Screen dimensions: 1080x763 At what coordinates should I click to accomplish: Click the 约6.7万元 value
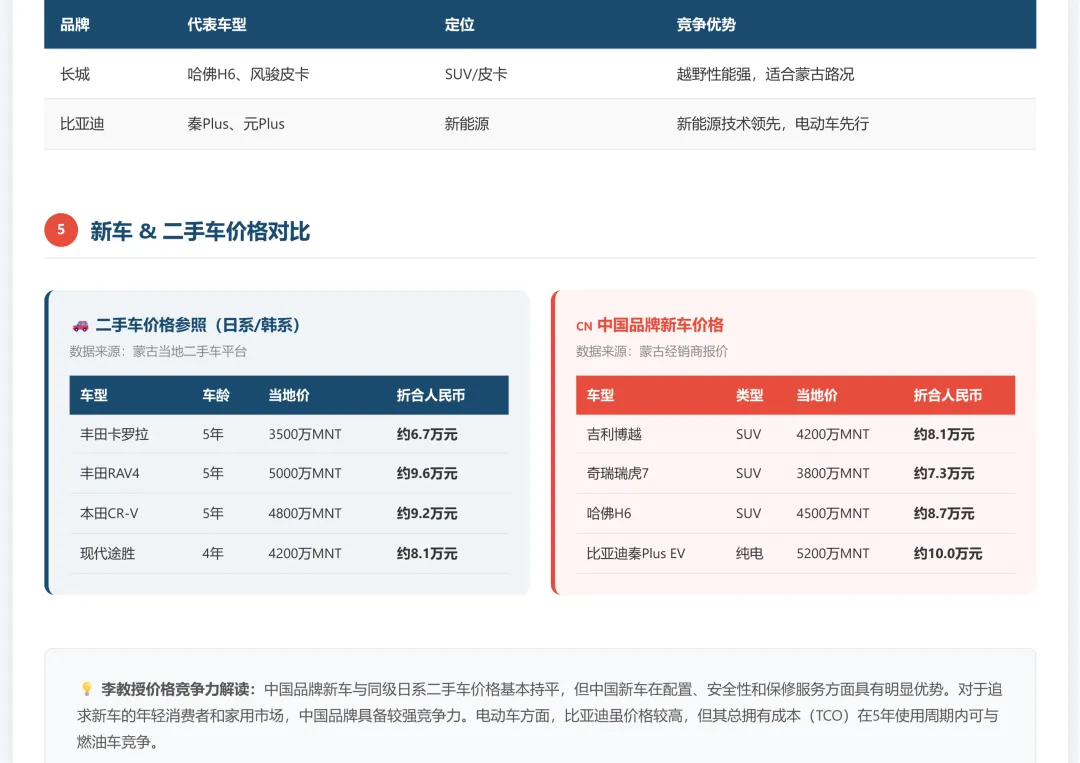[427, 435]
